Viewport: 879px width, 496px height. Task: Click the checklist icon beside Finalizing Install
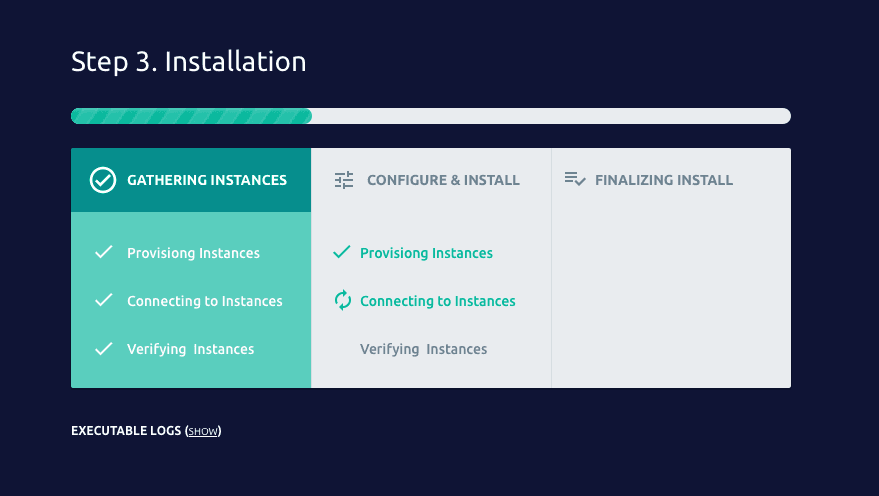[574, 180]
